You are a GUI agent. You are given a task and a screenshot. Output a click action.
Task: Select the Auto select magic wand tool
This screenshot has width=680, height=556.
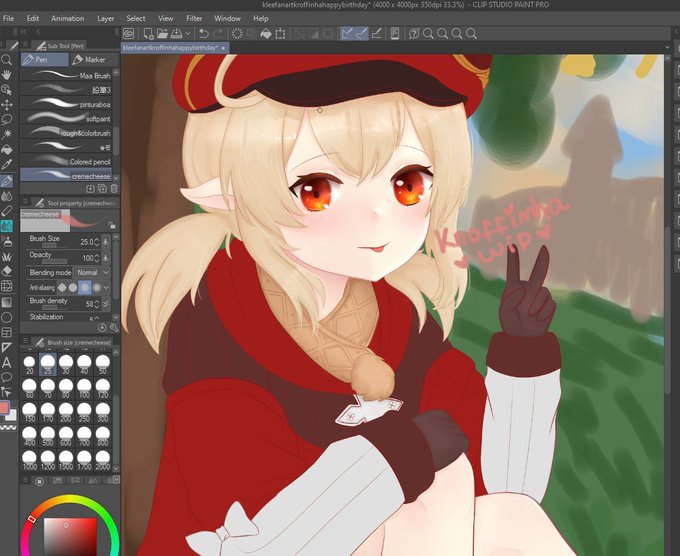(x=7, y=134)
